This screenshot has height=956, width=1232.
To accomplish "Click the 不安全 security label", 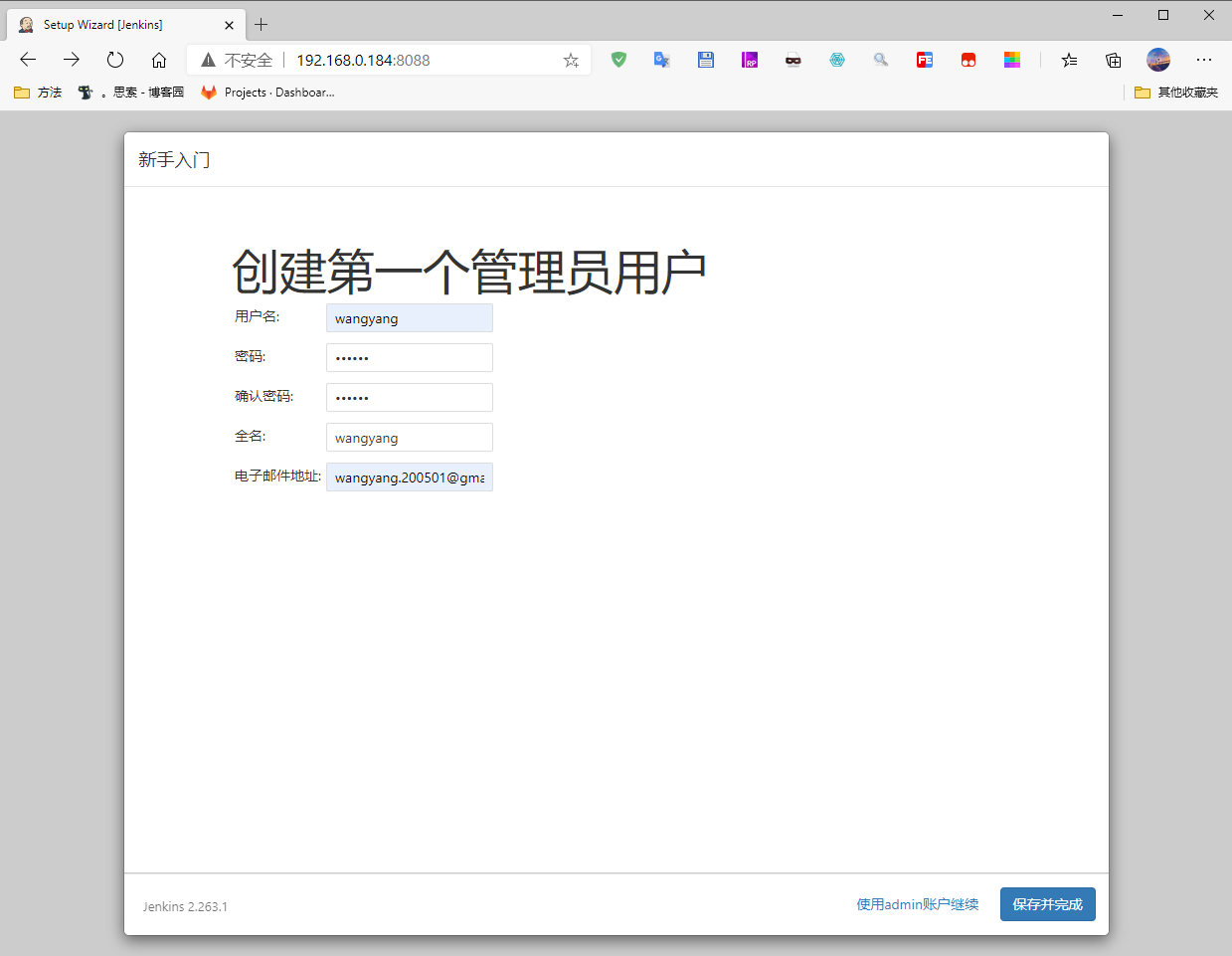I will coord(249,60).
